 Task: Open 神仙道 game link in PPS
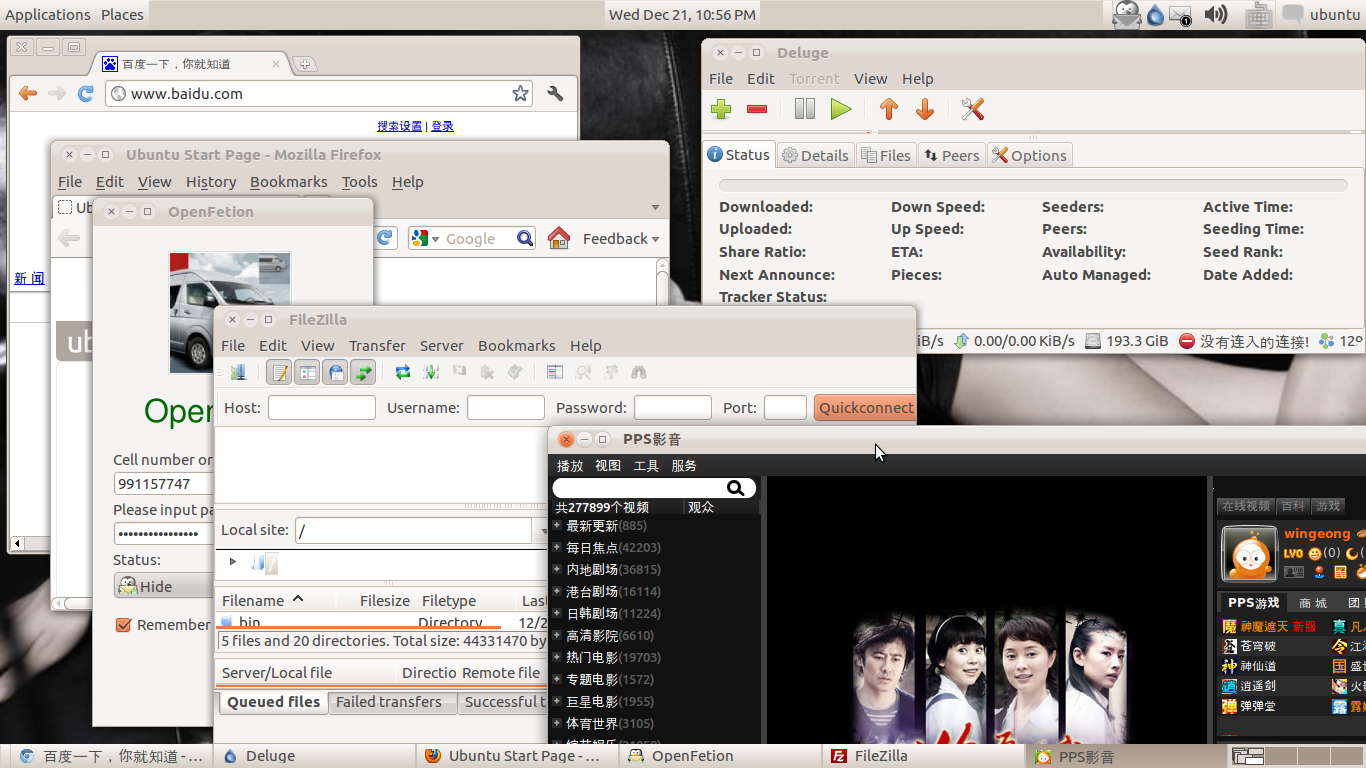coord(1258,666)
